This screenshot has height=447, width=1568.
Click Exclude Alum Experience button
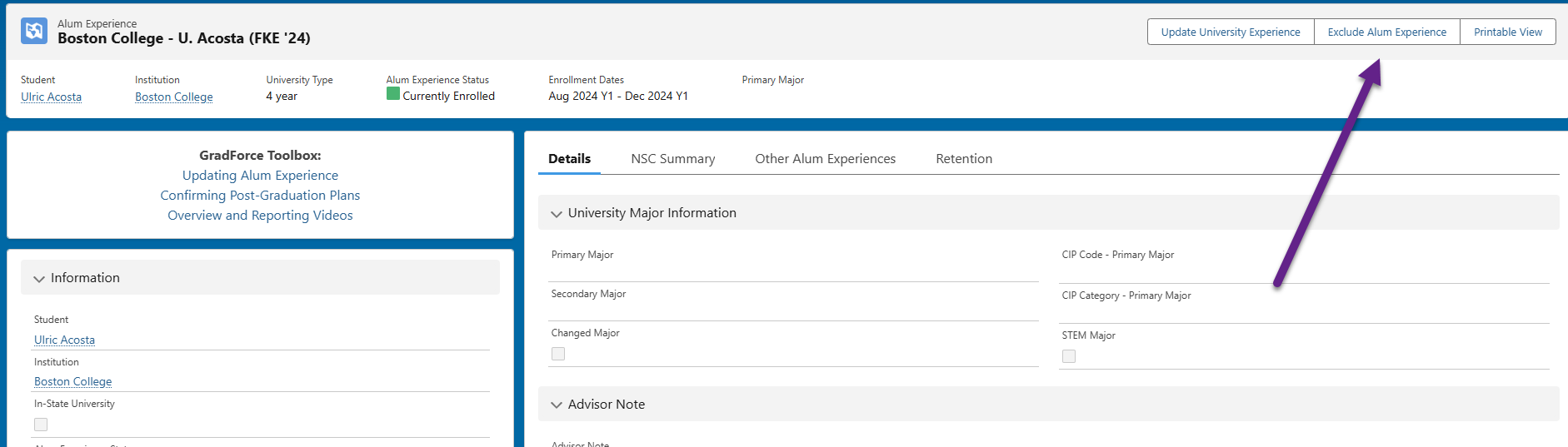pos(1387,32)
